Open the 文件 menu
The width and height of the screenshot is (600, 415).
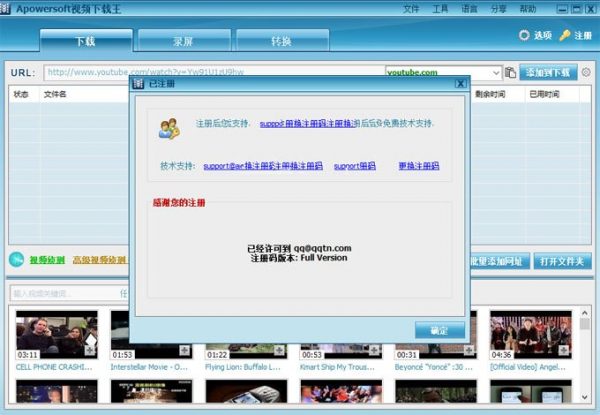(x=411, y=9)
